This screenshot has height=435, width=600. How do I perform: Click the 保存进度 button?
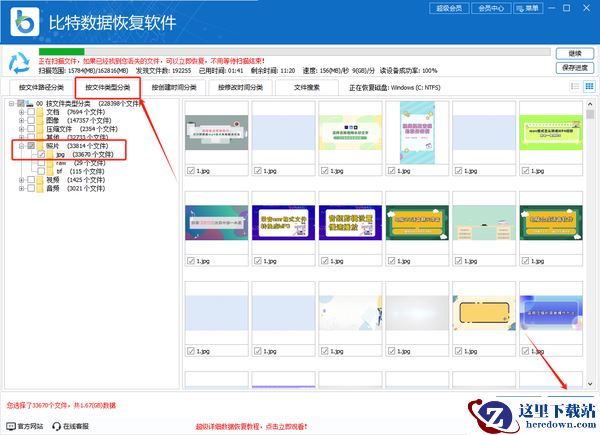pyautogui.click(x=575, y=68)
